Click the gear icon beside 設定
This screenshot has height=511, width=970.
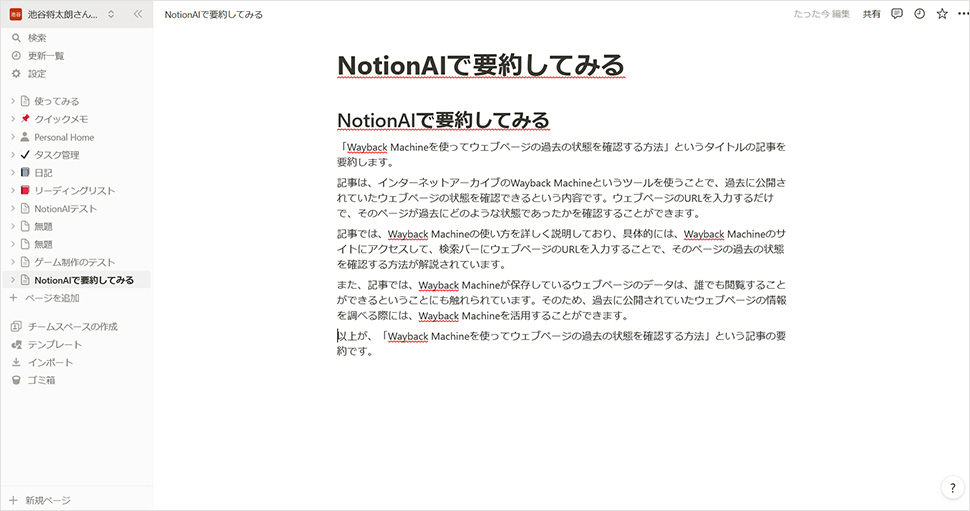point(16,74)
